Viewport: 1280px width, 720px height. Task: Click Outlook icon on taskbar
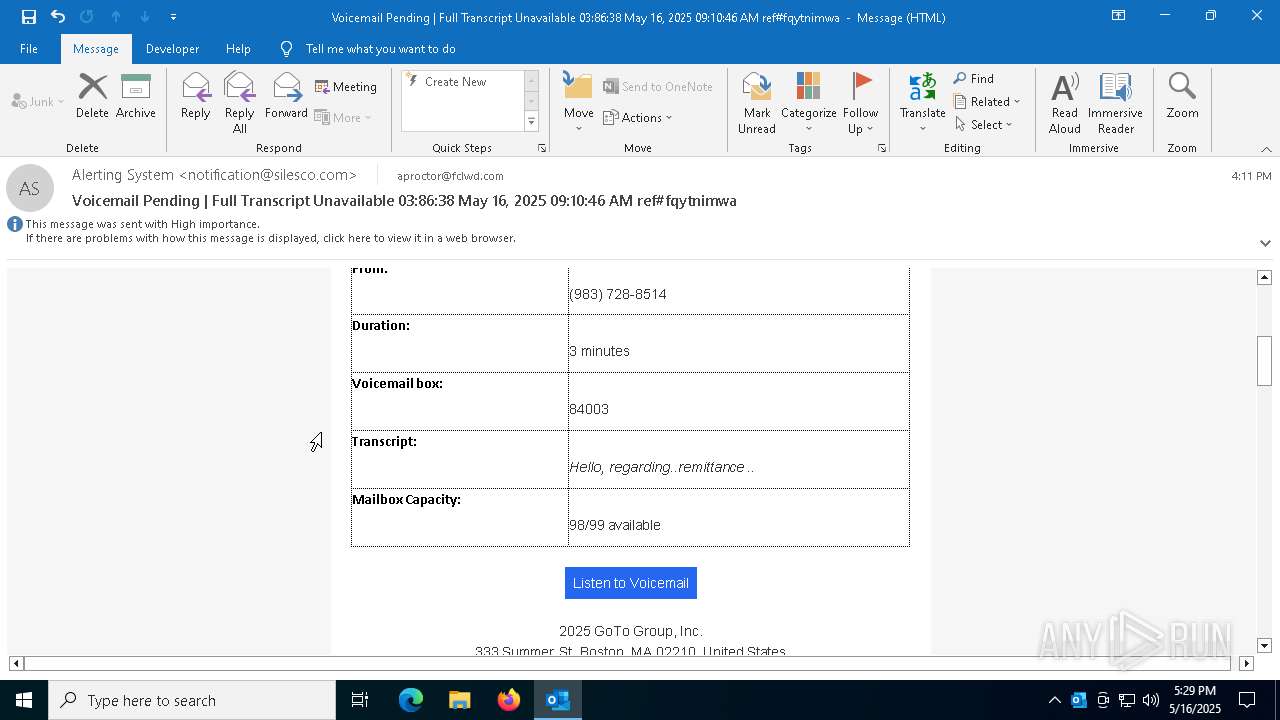click(x=558, y=700)
